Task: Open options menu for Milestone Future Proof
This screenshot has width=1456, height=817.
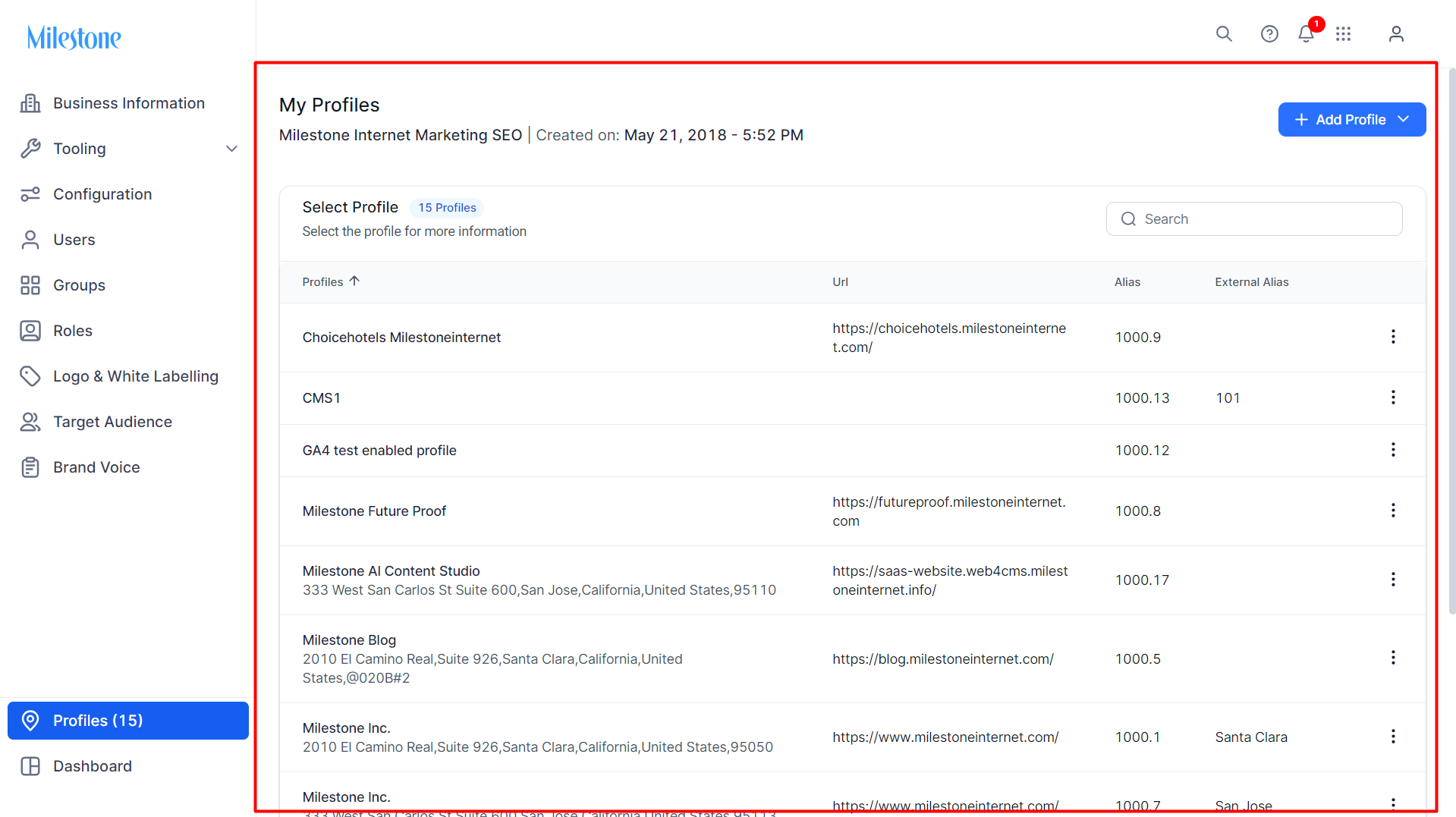Action: point(1393,511)
